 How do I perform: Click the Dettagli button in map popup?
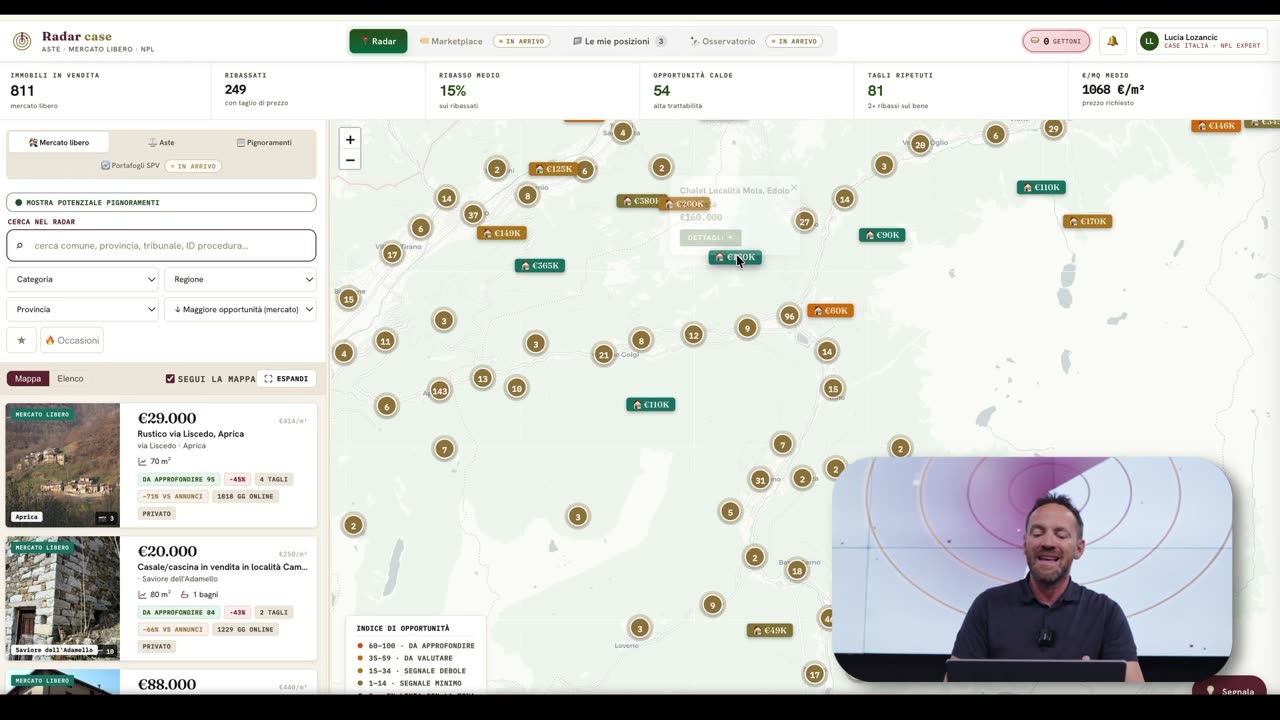pyautogui.click(x=710, y=237)
